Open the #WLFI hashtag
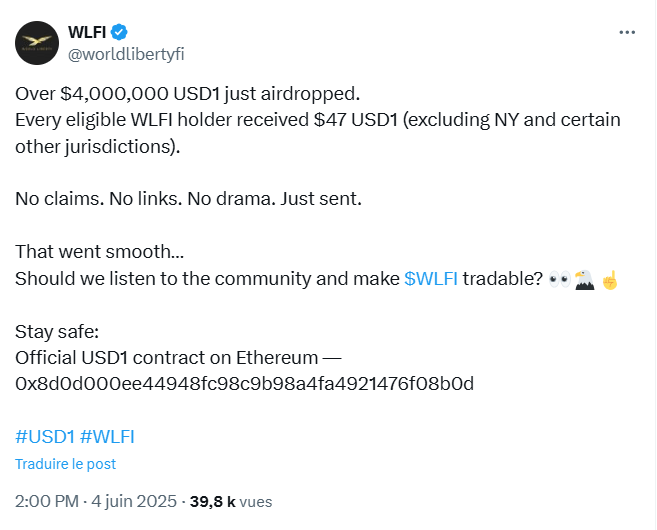The height and width of the screenshot is (530, 657). 107,437
